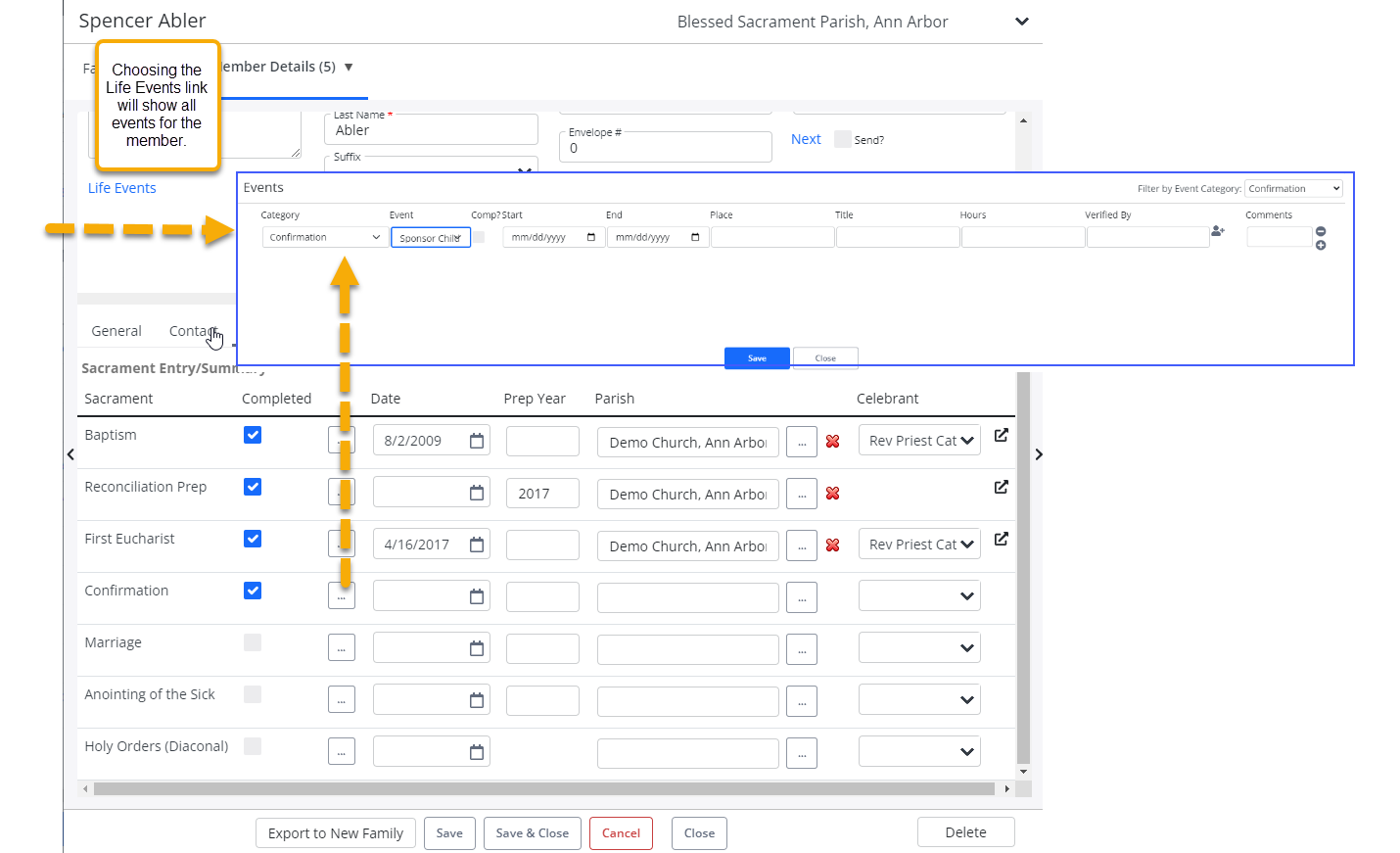This screenshot has width=1400, height=853.
Task: Check Anointing of the Sick completed checkbox
Action: [x=253, y=694]
